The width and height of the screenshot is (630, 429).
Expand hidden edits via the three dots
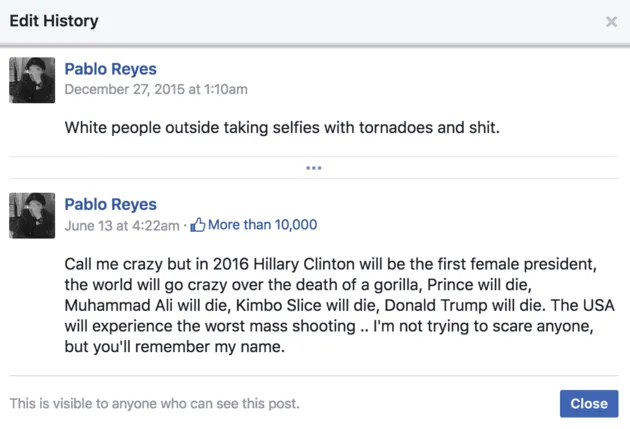313,168
